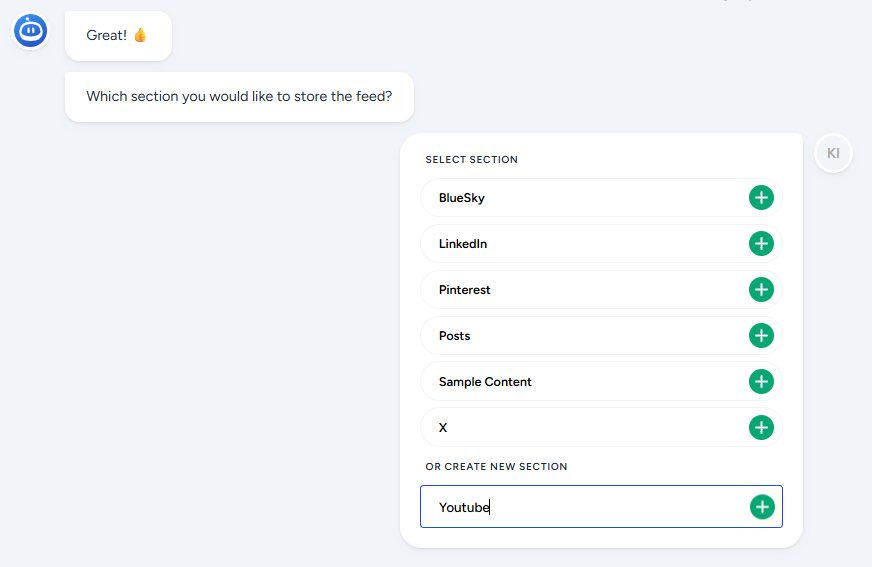The image size is (872, 567).
Task: Click the 'Which section' question message
Action: point(239,97)
